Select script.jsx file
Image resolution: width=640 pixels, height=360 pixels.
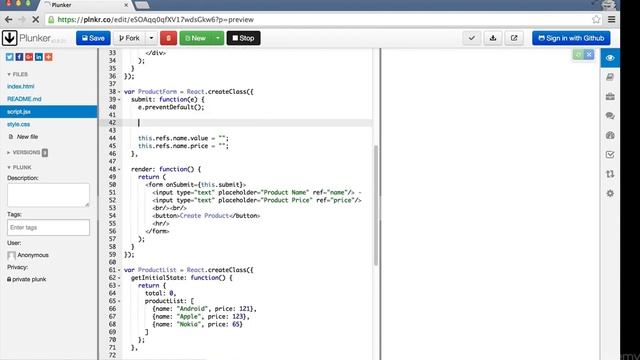(49, 111)
